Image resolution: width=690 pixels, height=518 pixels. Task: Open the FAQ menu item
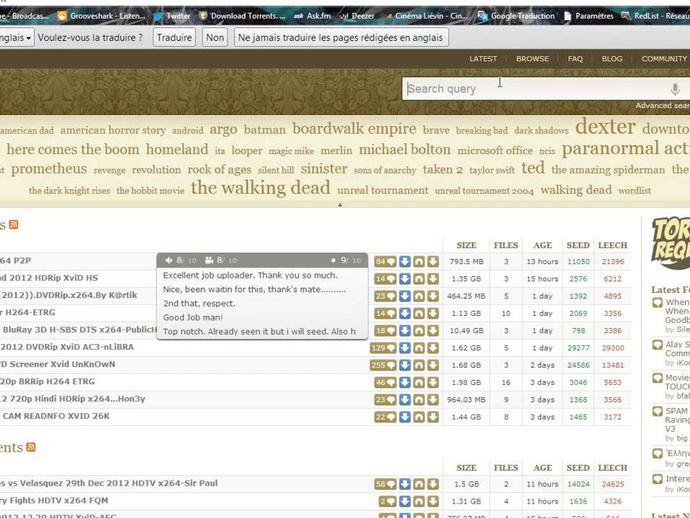575,59
